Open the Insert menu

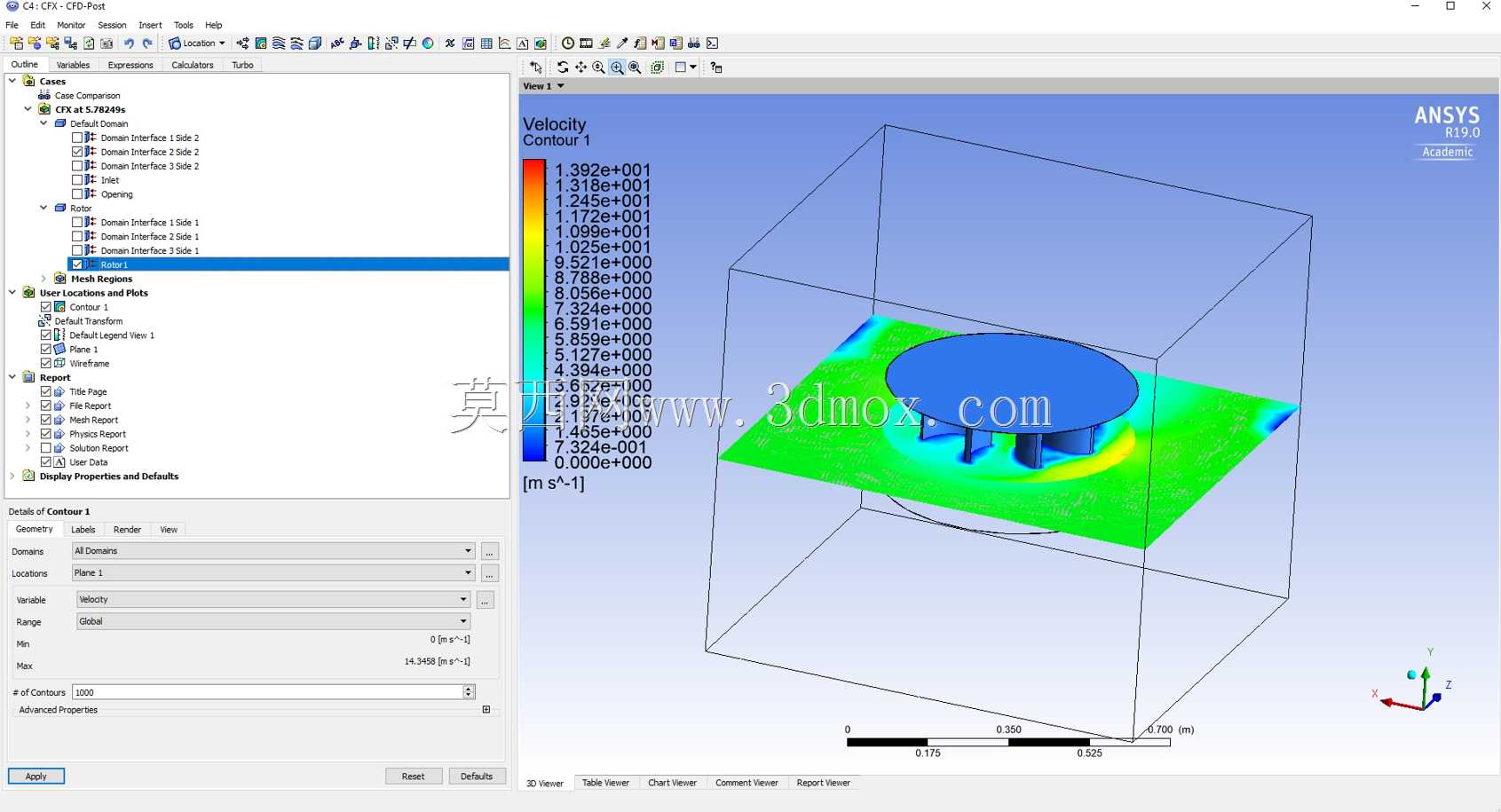(x=150, y=25)
